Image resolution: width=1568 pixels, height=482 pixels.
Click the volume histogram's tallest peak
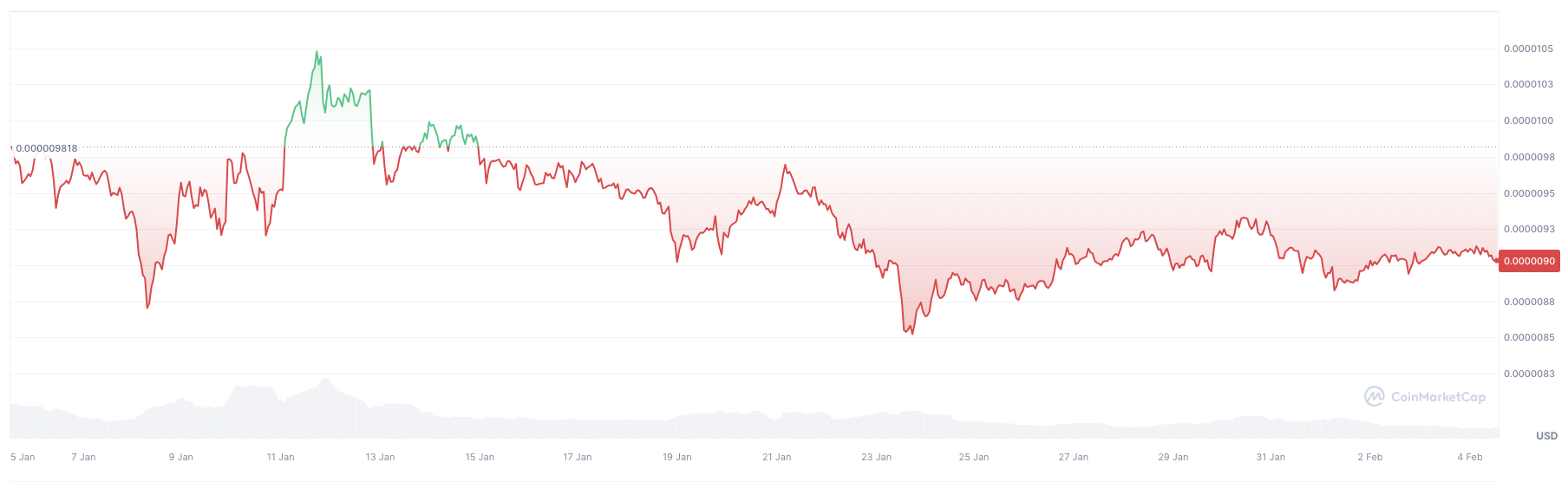tap(325, 380)
